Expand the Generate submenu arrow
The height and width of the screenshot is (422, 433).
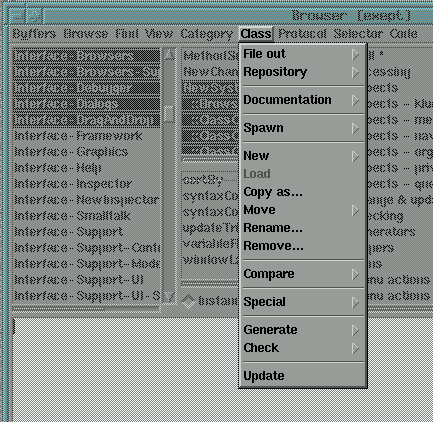pyautogui.click(x=355, y=330)
